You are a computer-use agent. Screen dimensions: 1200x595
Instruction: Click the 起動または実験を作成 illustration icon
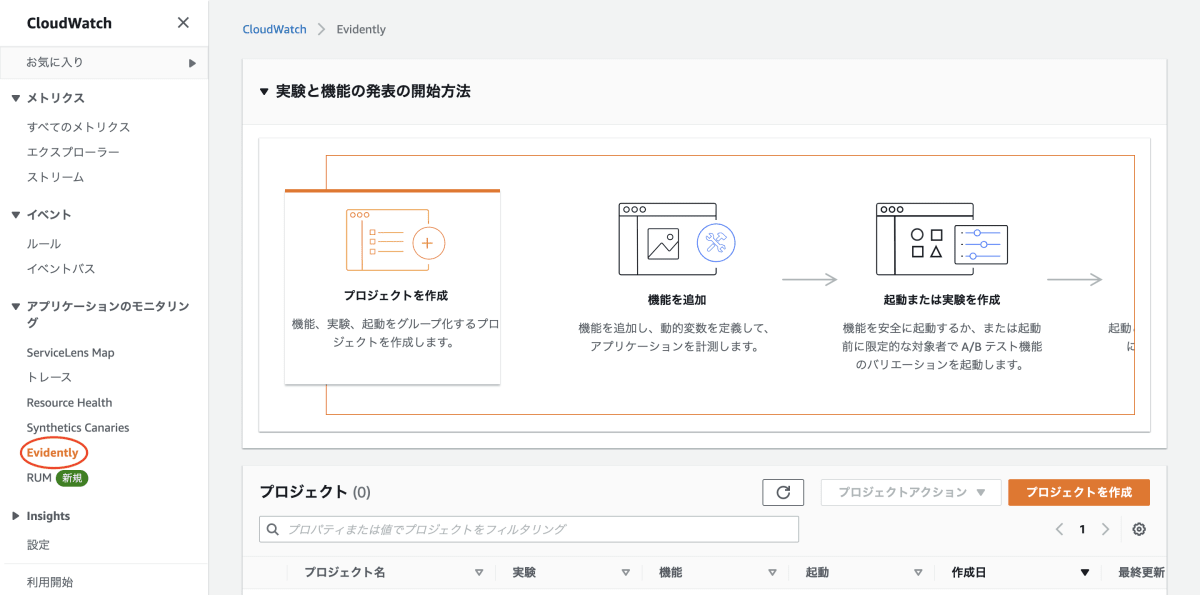[942, 239]
